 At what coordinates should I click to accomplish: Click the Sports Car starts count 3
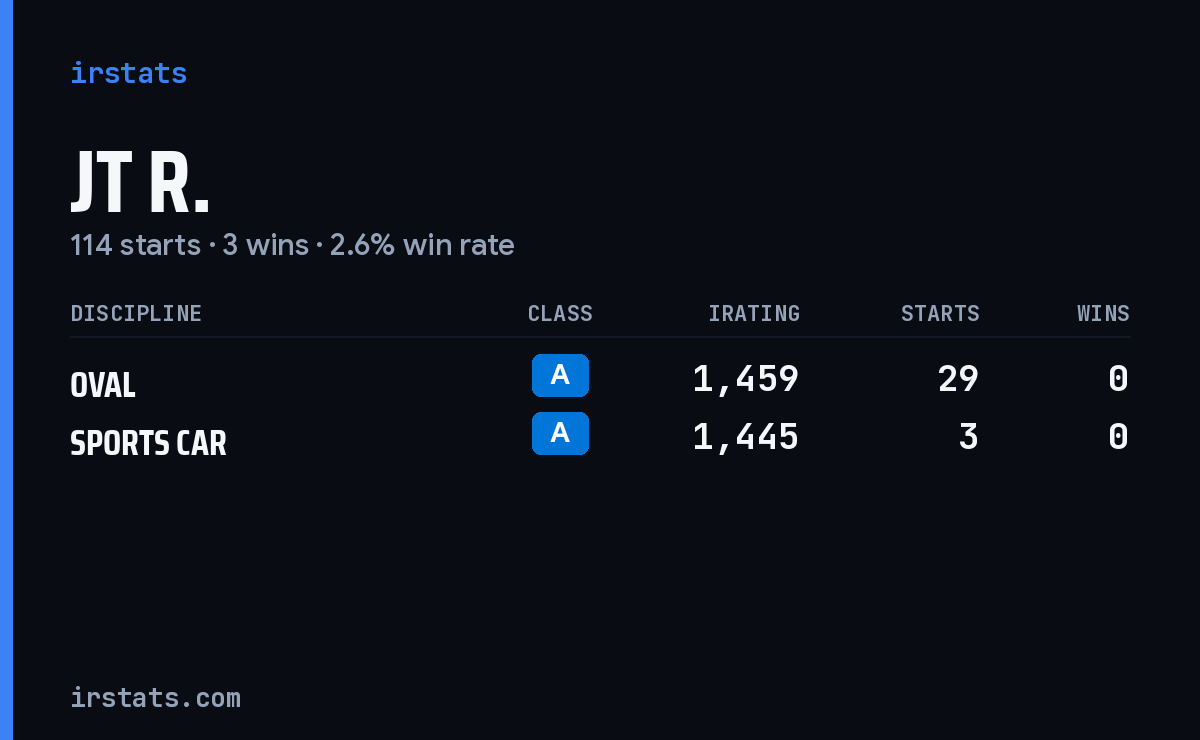pos(968,437)
